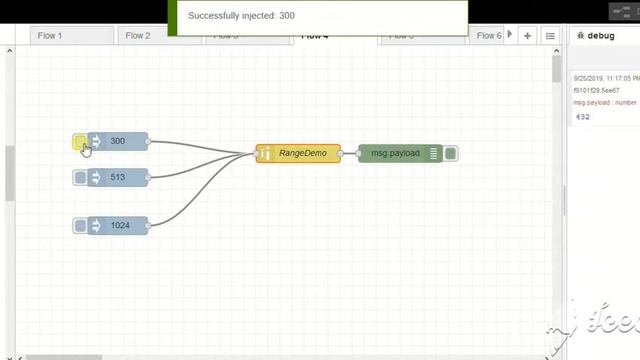
Task: Trigger the 300 inject node button
Action: [x=80, y=142]
